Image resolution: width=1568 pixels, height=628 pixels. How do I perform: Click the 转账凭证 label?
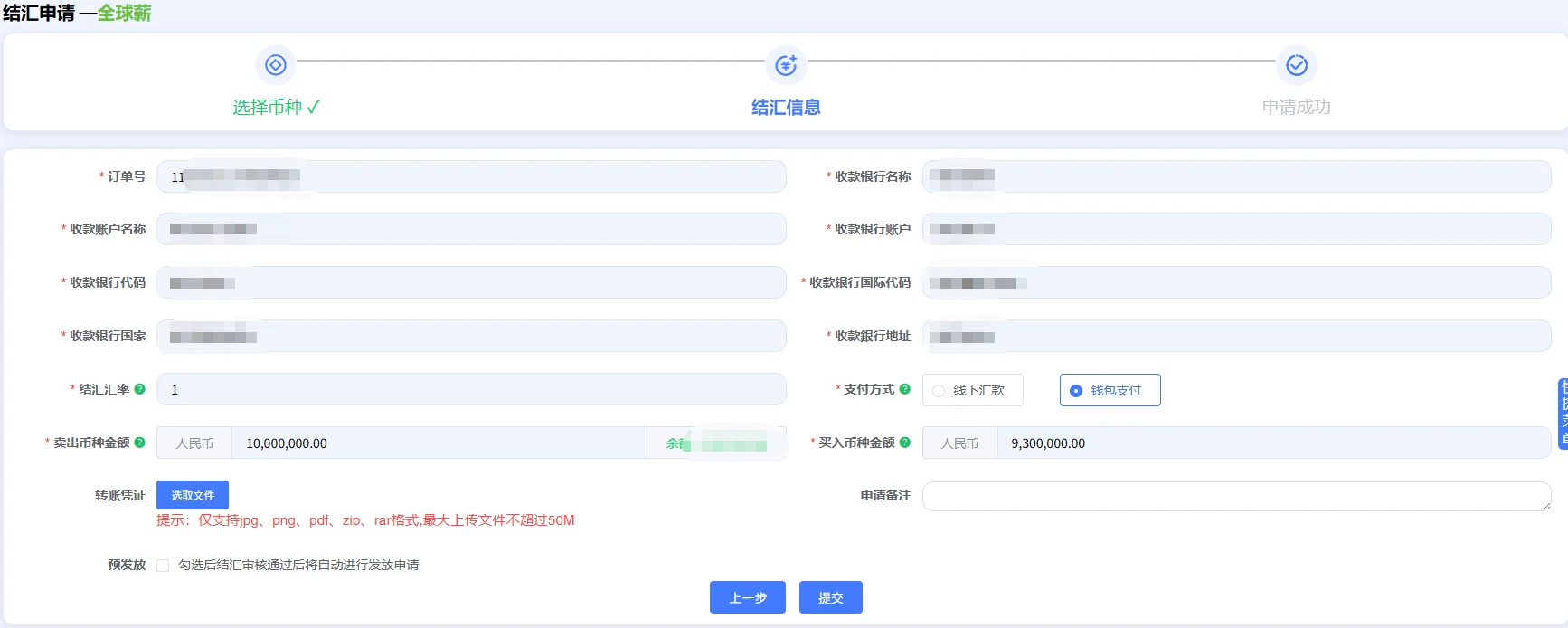[x=120, y=495]
